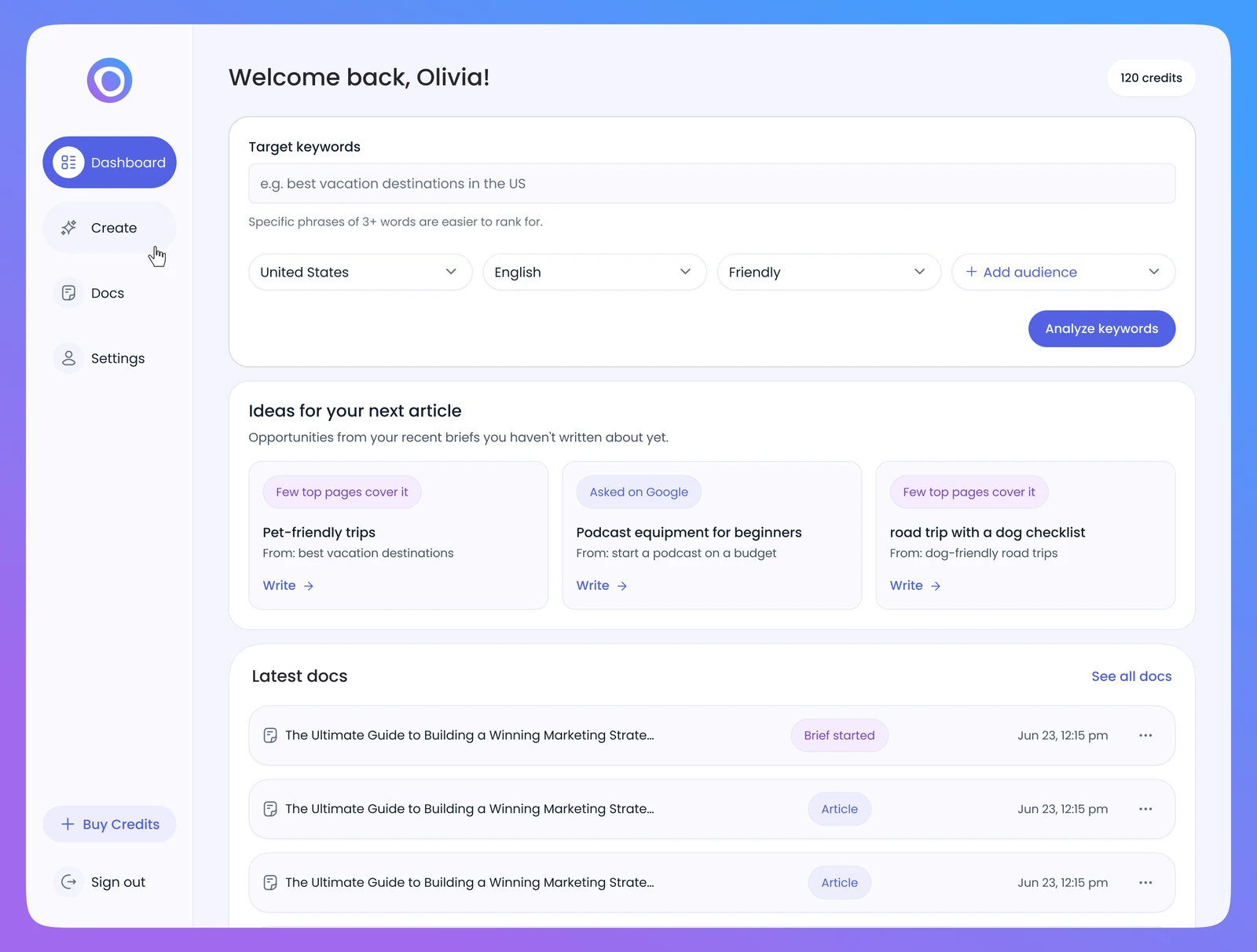
Task: Go to the Docs section in the sidebar
Action: point(109,293)
